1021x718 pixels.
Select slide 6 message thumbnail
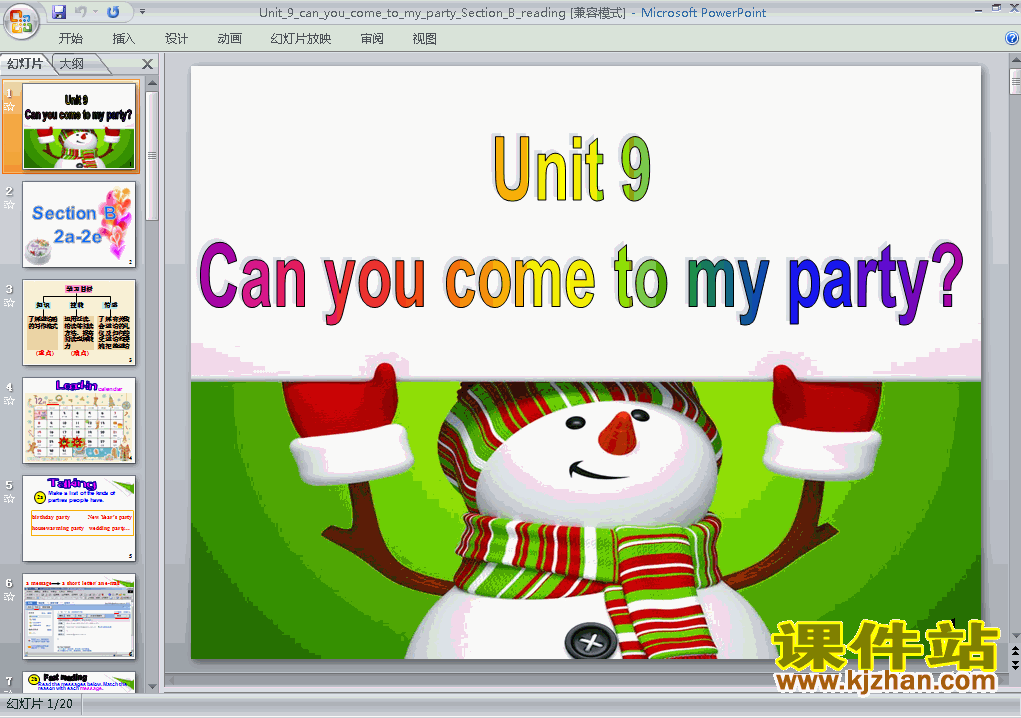click(x=79, y=616)
